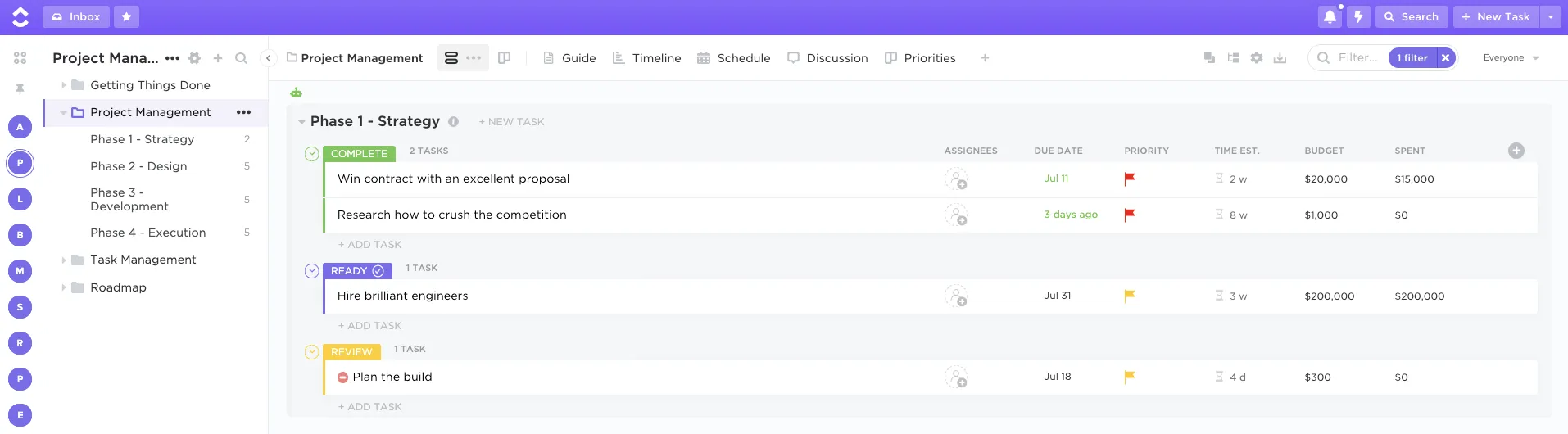Open task Hire brilliant engineers
The image size is (1568, 434).
coord(402,296)
